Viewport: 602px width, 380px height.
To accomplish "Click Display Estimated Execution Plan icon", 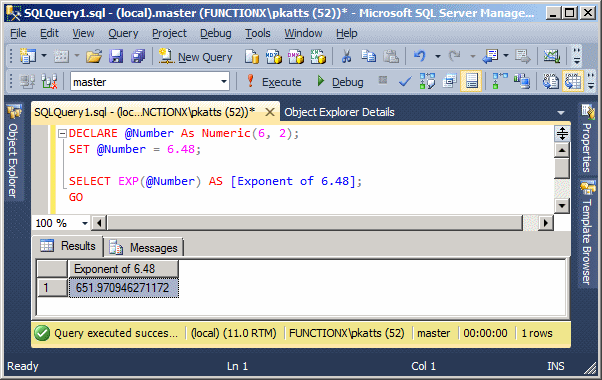I will coord(427,81).
